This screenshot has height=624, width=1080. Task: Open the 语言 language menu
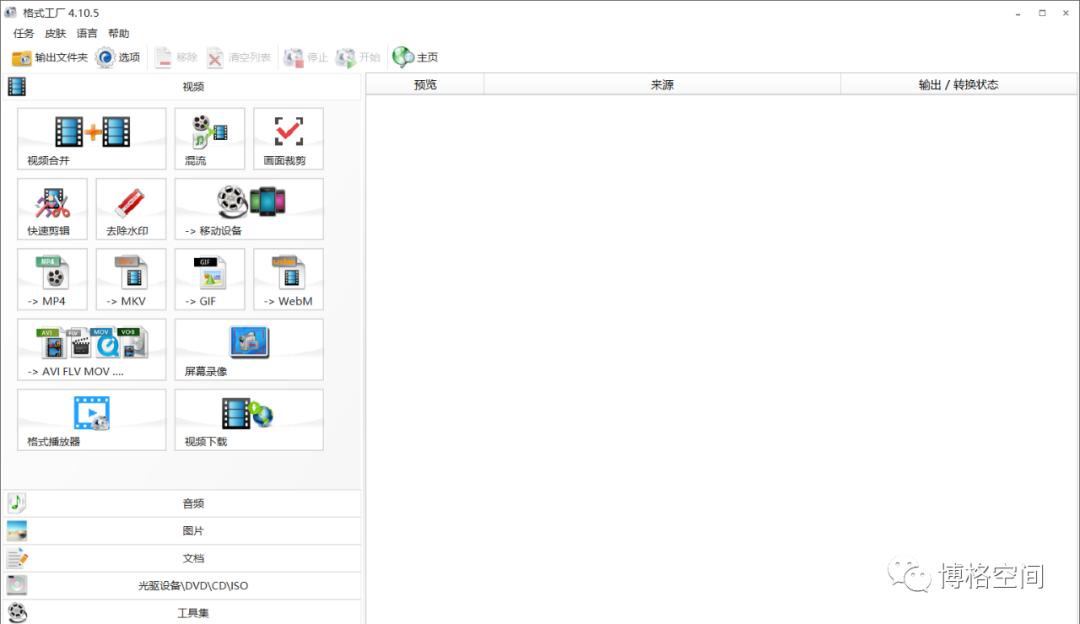point(87,33)
